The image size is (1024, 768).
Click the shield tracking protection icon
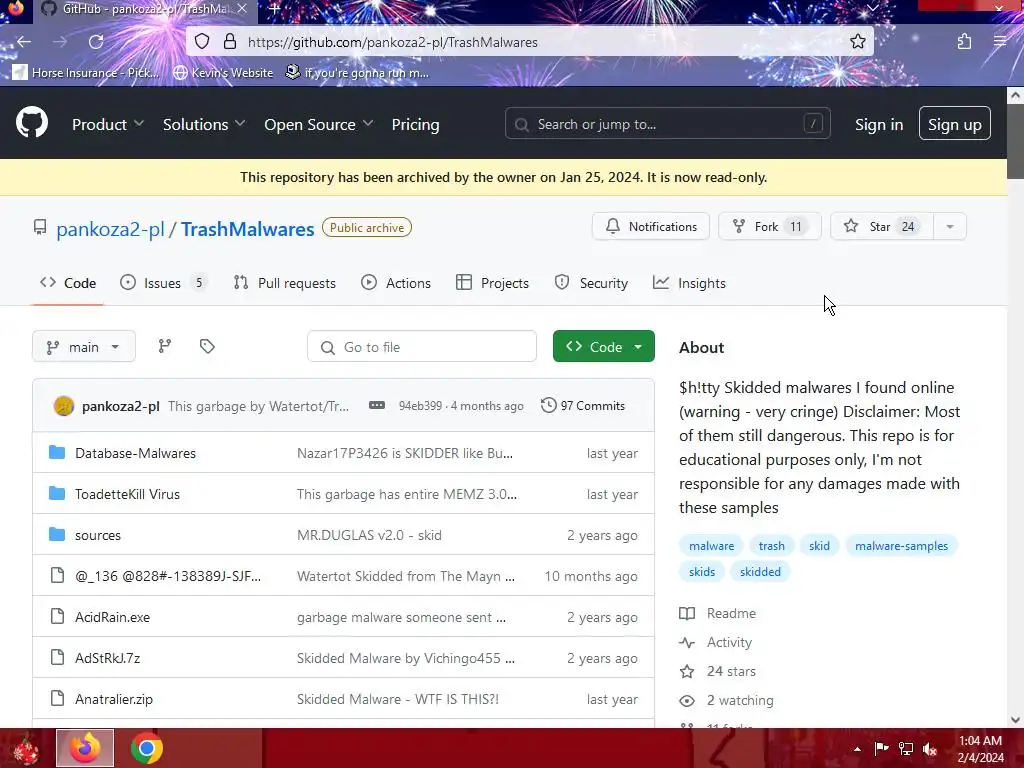click(x=202, y=42)
